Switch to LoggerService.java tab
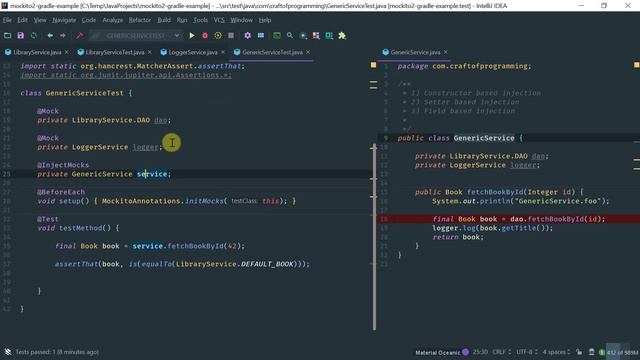Viewport: 640px width, 360px height. pos(193,52)
